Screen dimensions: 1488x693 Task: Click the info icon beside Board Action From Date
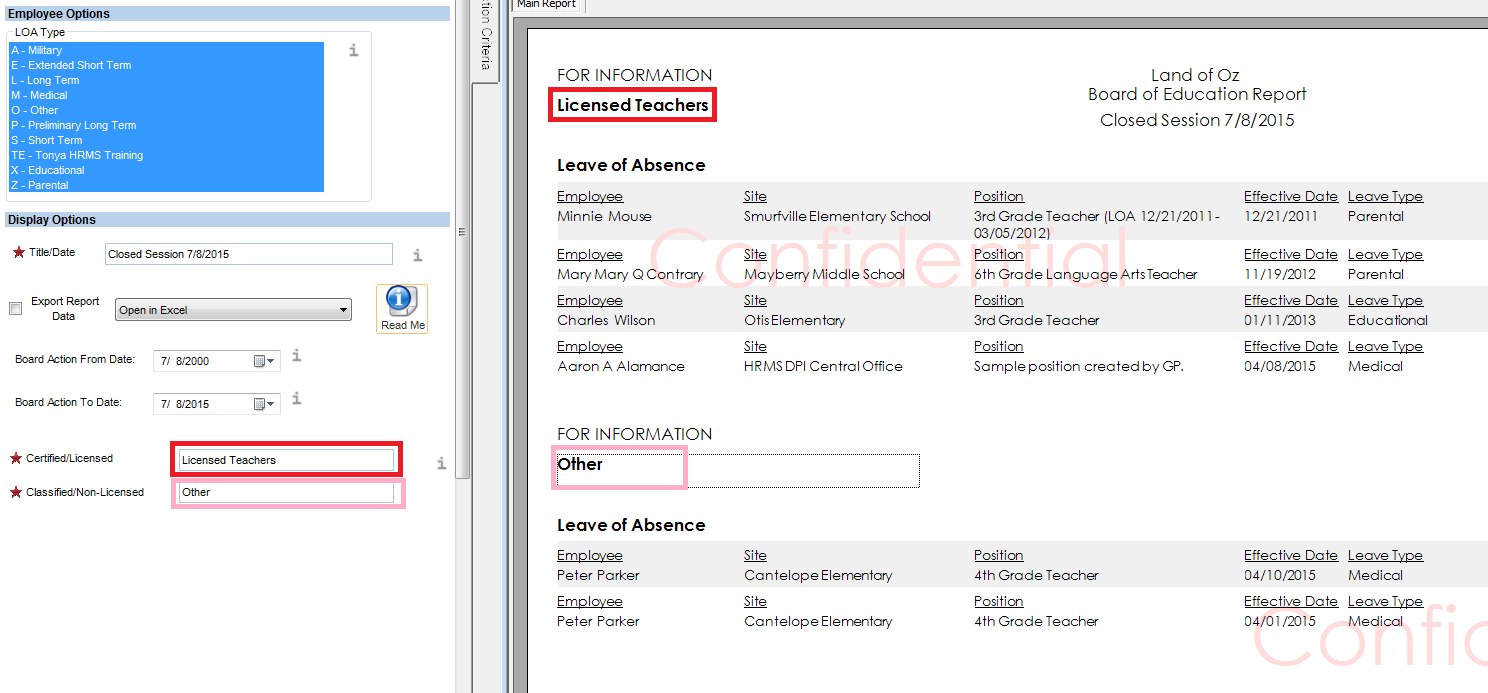click(296, 356)
